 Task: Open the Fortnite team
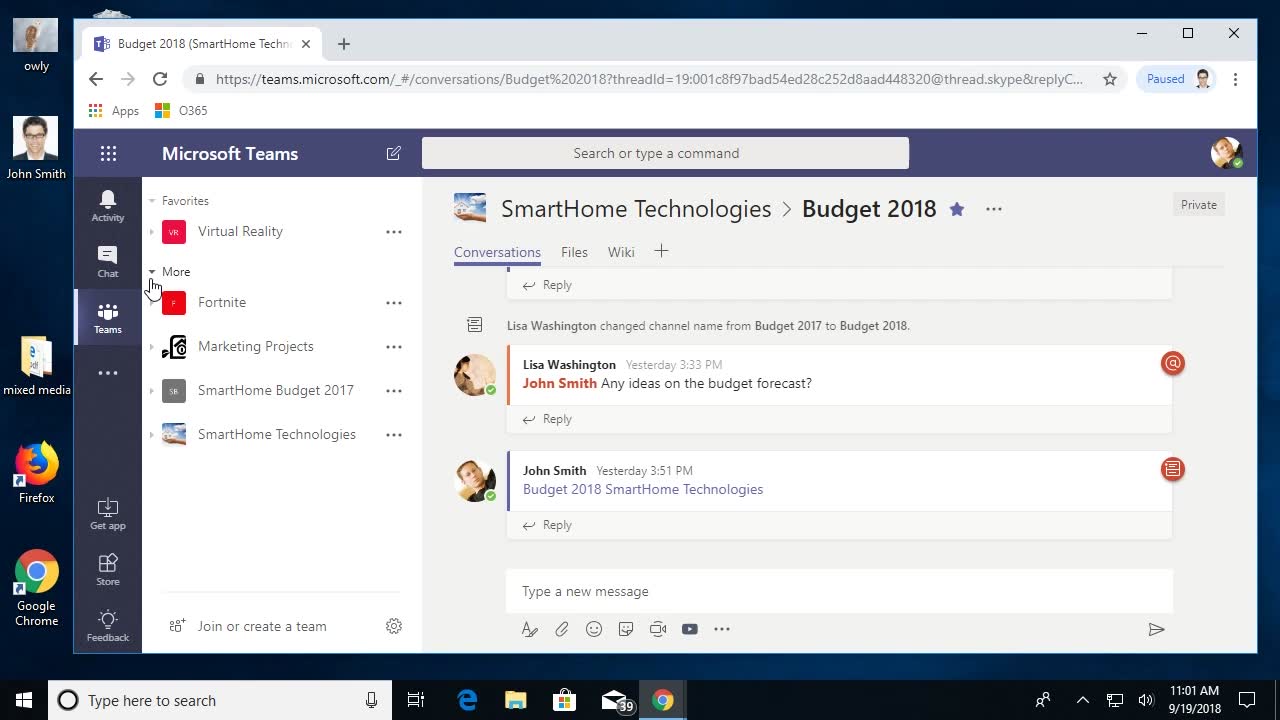[x=222, y=303]
